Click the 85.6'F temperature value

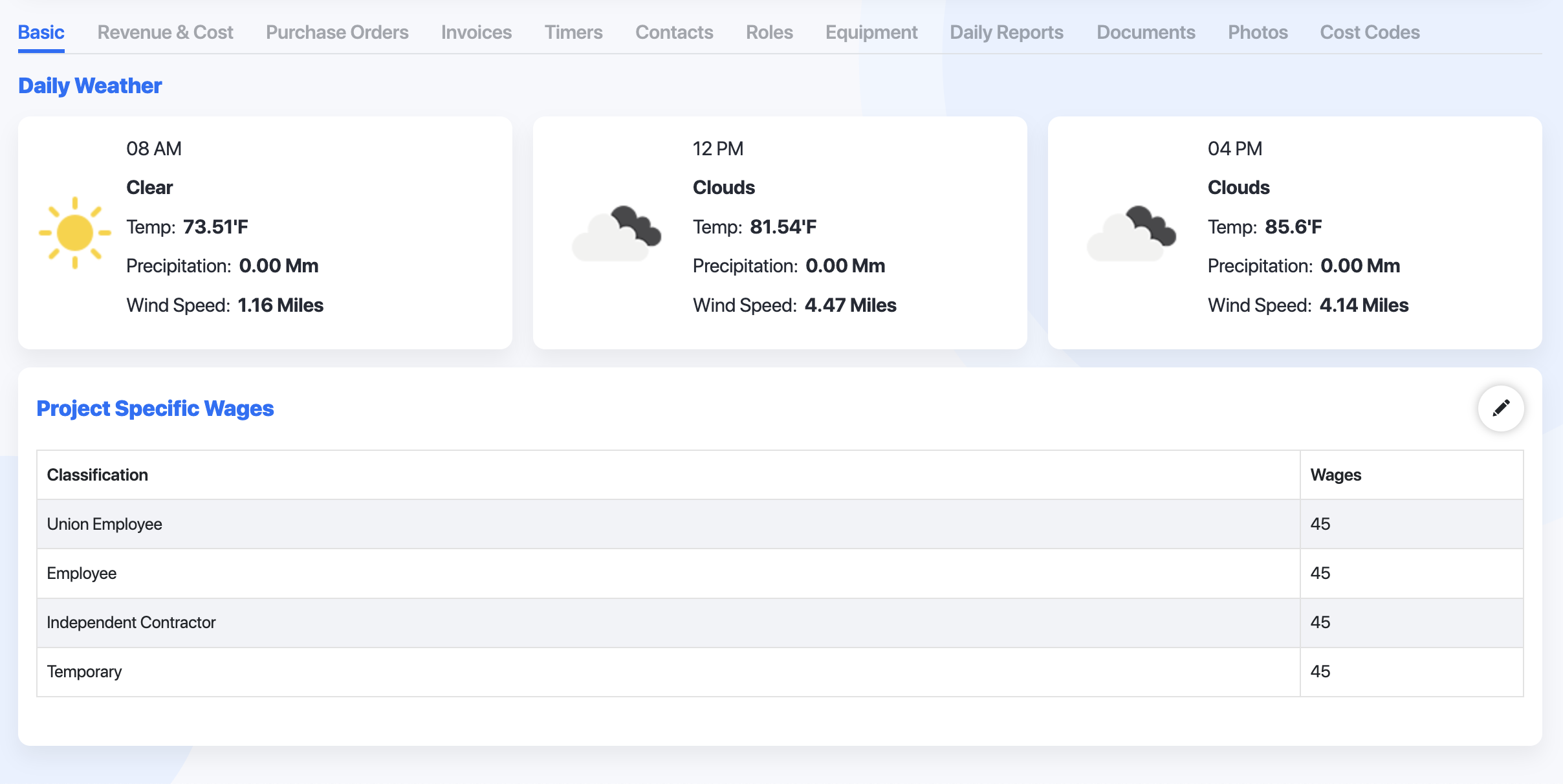click(1293, 227)
